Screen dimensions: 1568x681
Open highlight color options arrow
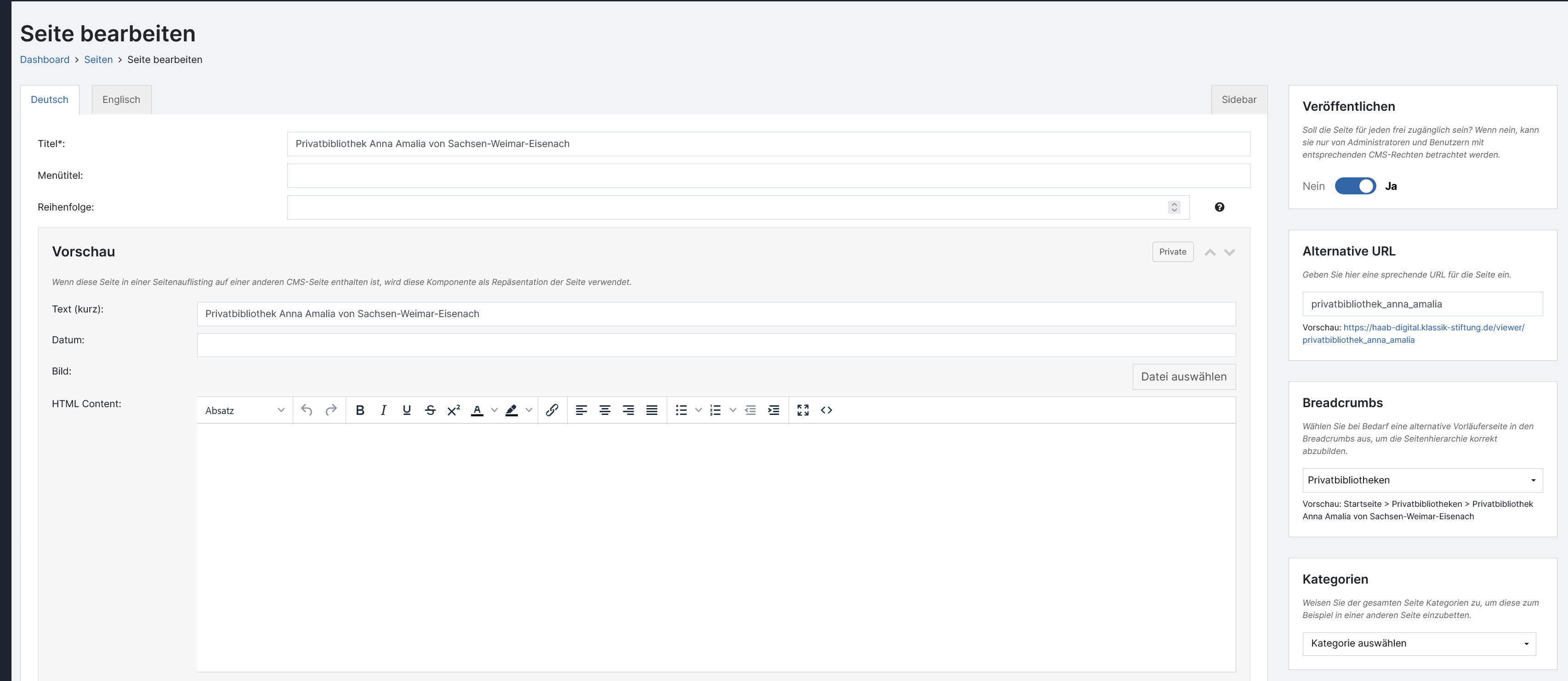529,410
